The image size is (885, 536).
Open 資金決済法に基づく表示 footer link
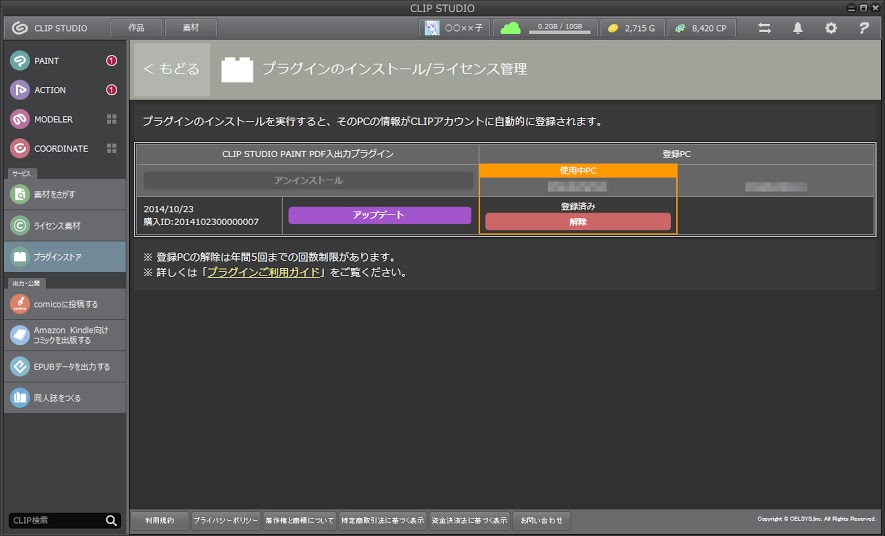[x=469, y=520]
